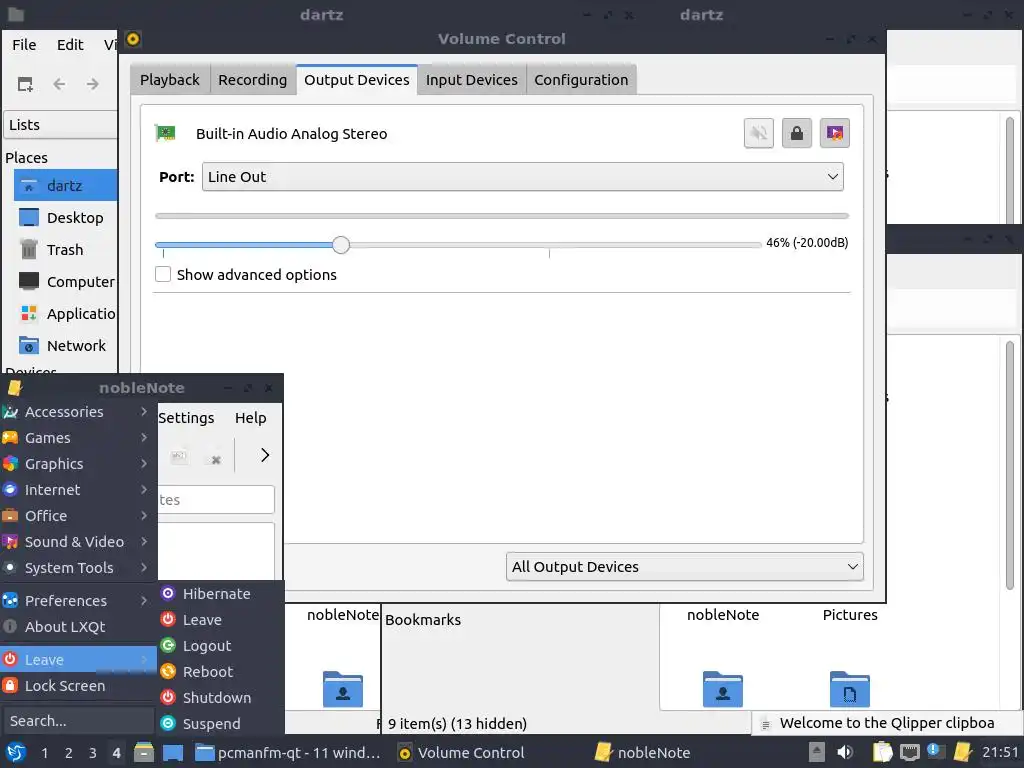Click the nobleNote notes search field
This screenshot has height=768, width=1024.
(216, 500)
